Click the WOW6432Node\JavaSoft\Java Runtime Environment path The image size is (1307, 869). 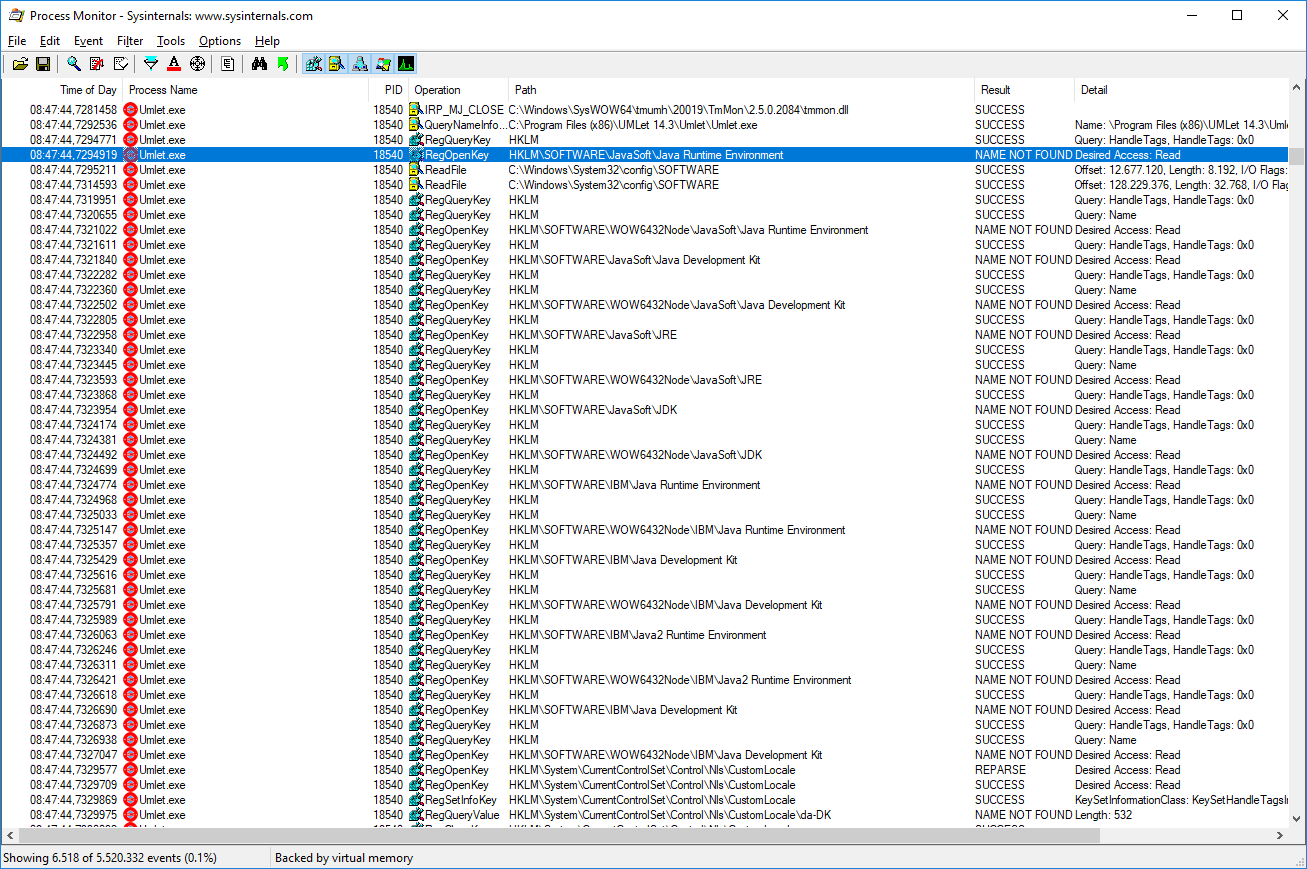pyautogui.click(x=688, y=230)
